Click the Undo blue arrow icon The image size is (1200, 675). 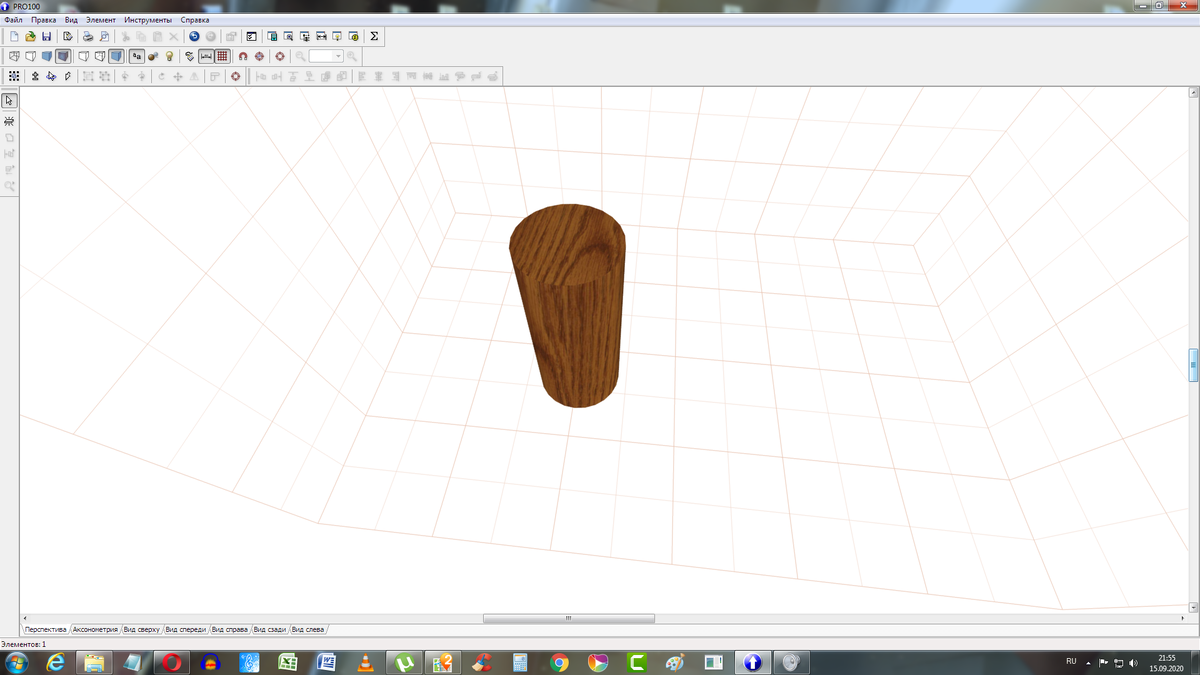point(194,36)
